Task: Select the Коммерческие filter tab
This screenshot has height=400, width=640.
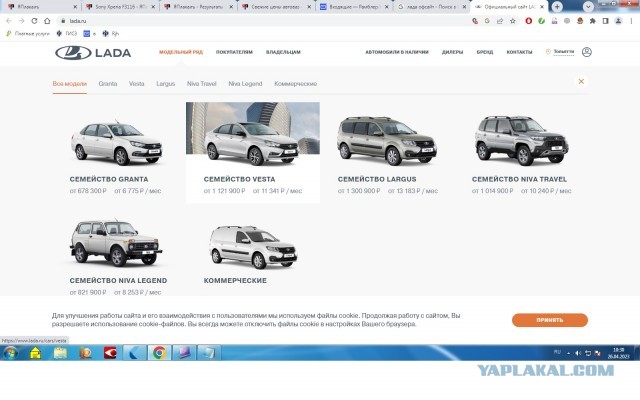Action: pos(296,84)
